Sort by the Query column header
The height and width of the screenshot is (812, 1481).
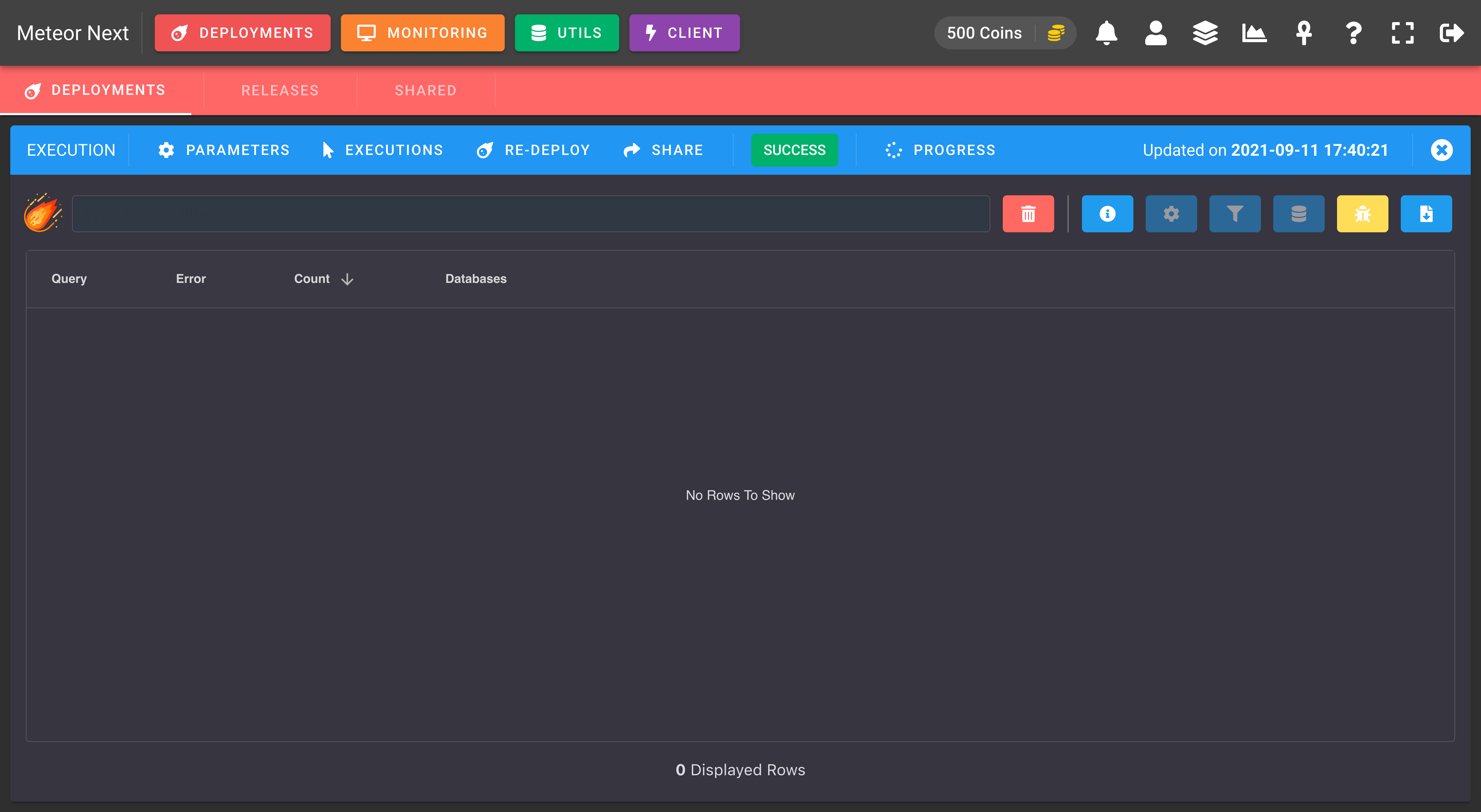point(69,279)
